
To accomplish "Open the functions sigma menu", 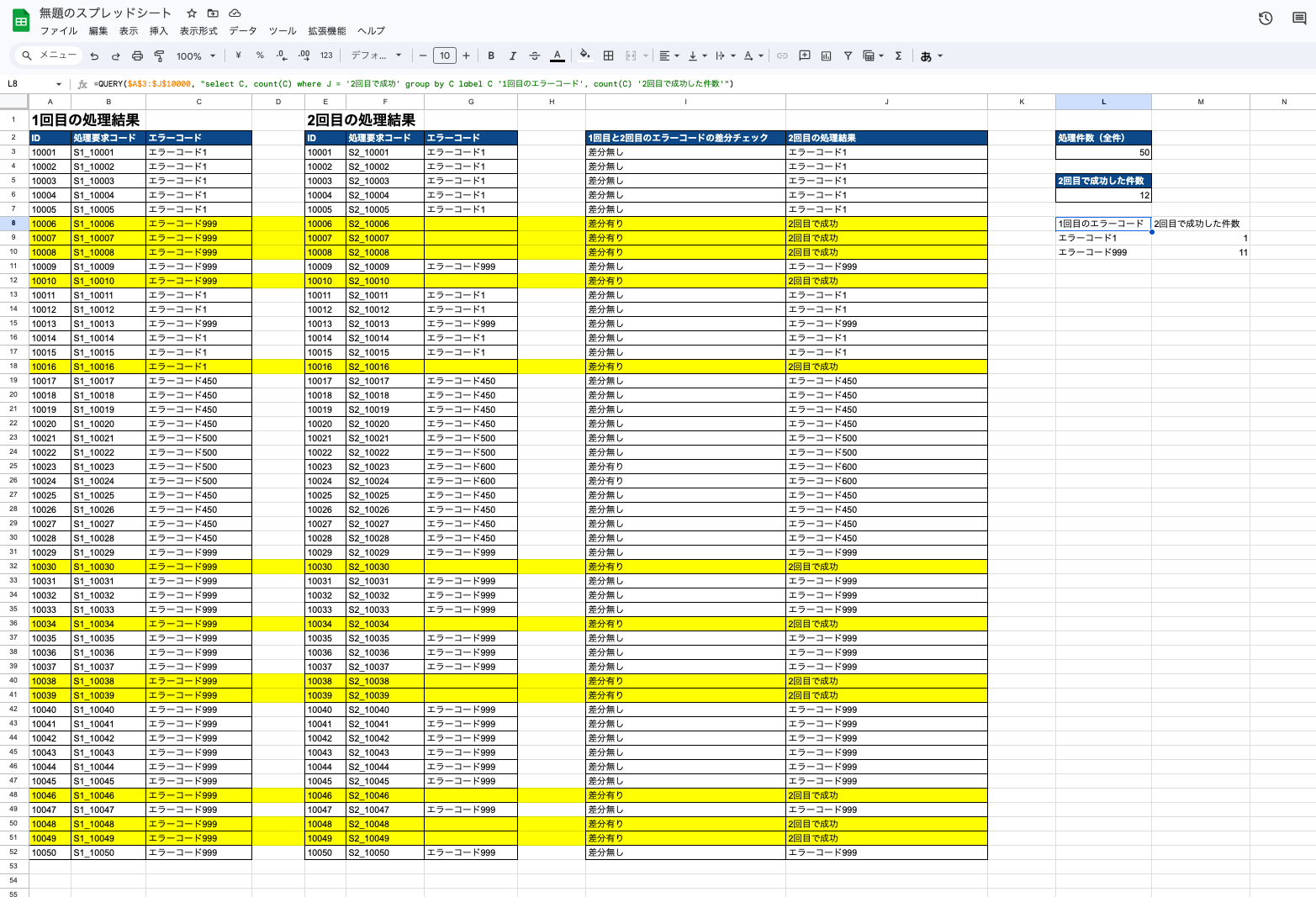I will 898,55.
